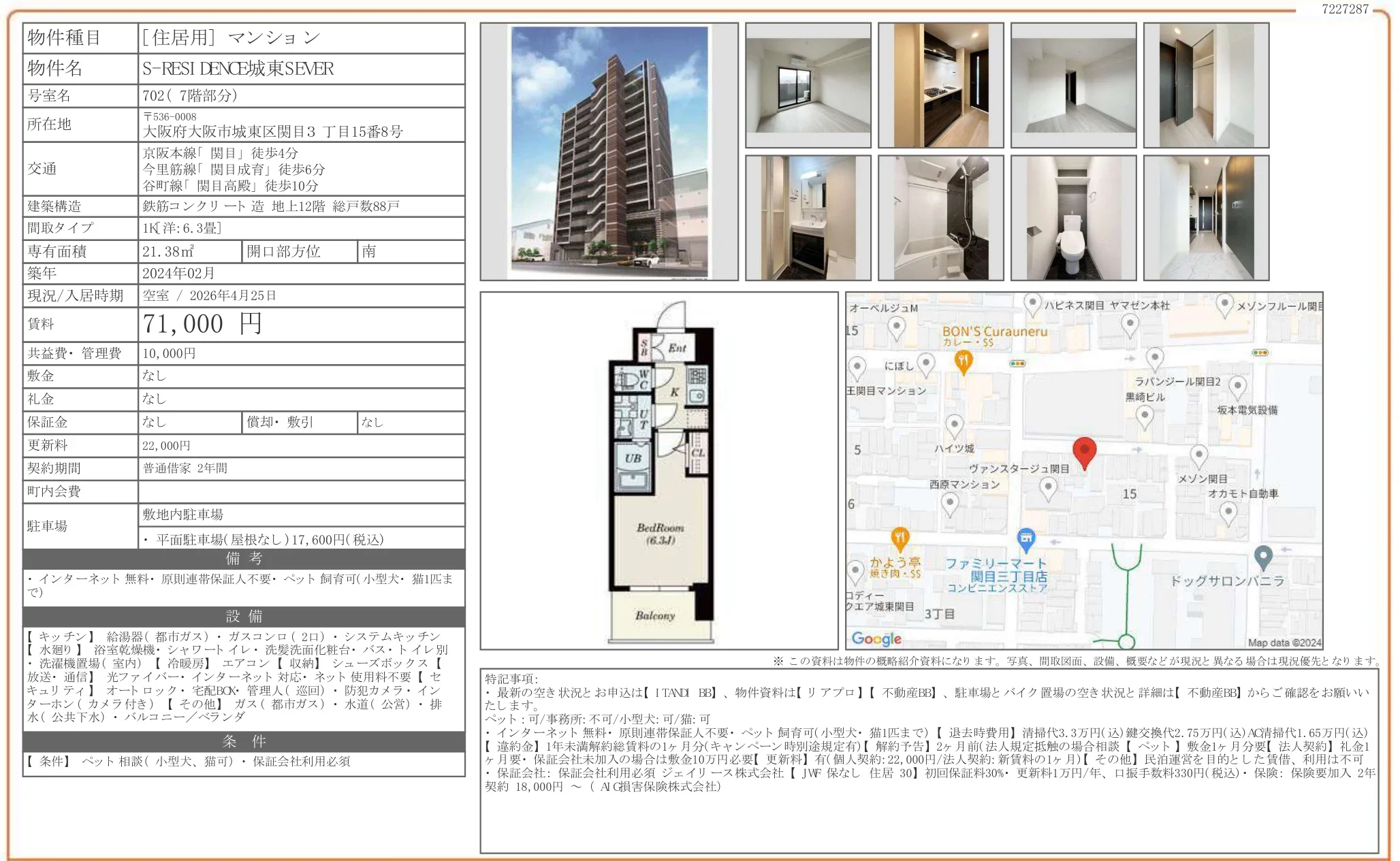Open the Google logo on the map
Viewport: 1400px width, 861px height.
[x=877, y=639]
